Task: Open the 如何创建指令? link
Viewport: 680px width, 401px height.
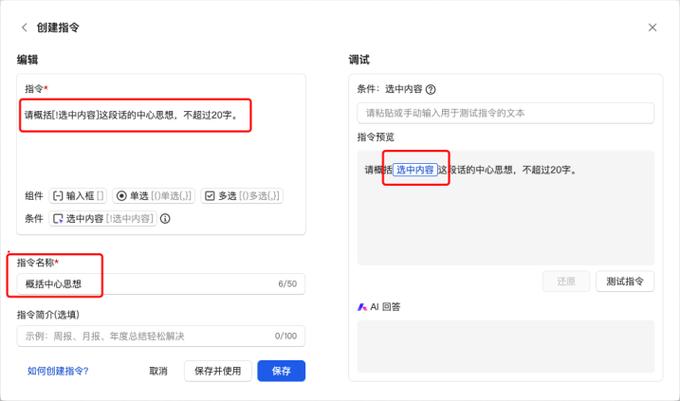Action: (58, 371)
